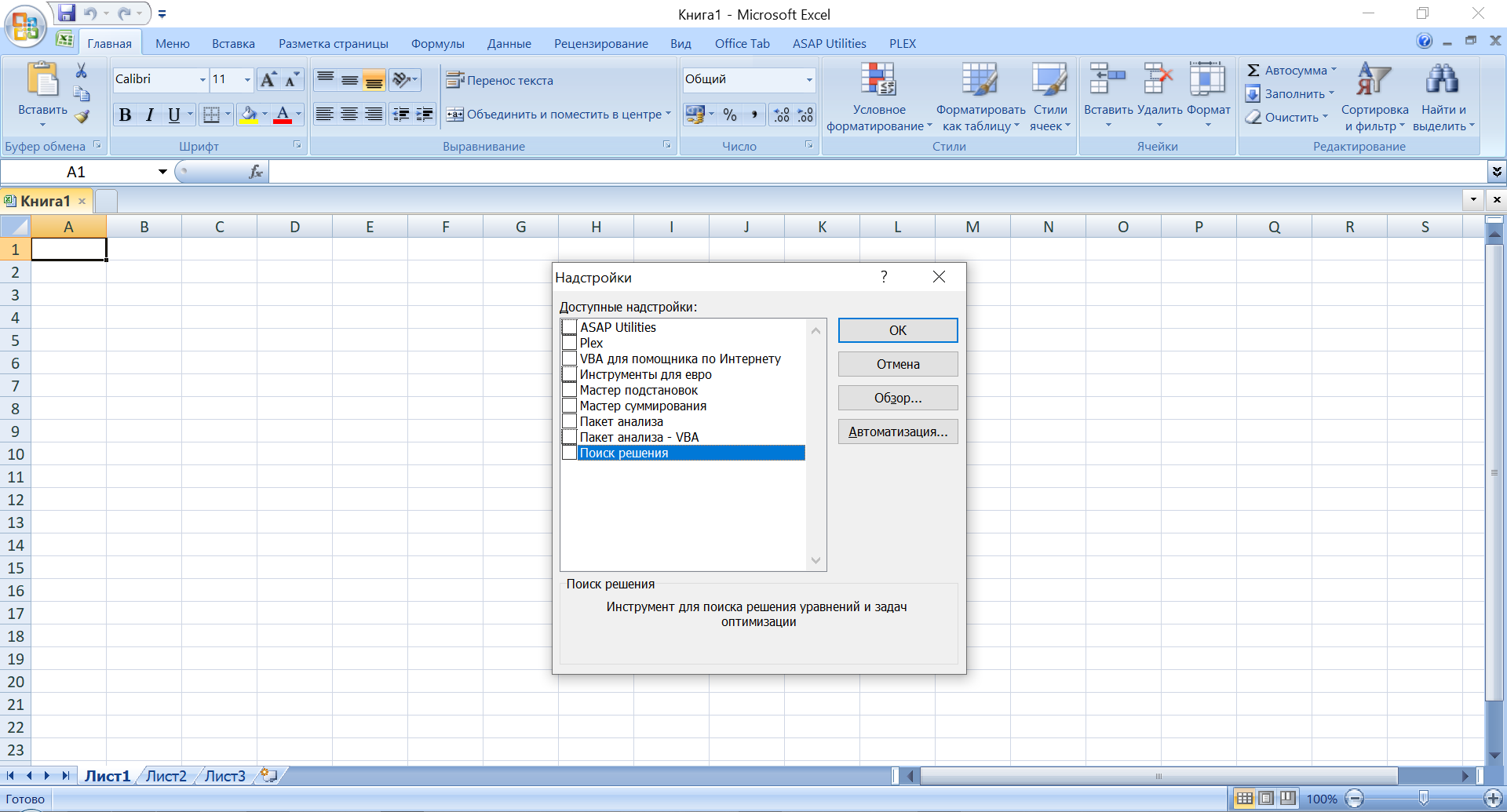Enable VBA для помощника по Интернету add-in

pyautogui.click(x=569, y=359)
